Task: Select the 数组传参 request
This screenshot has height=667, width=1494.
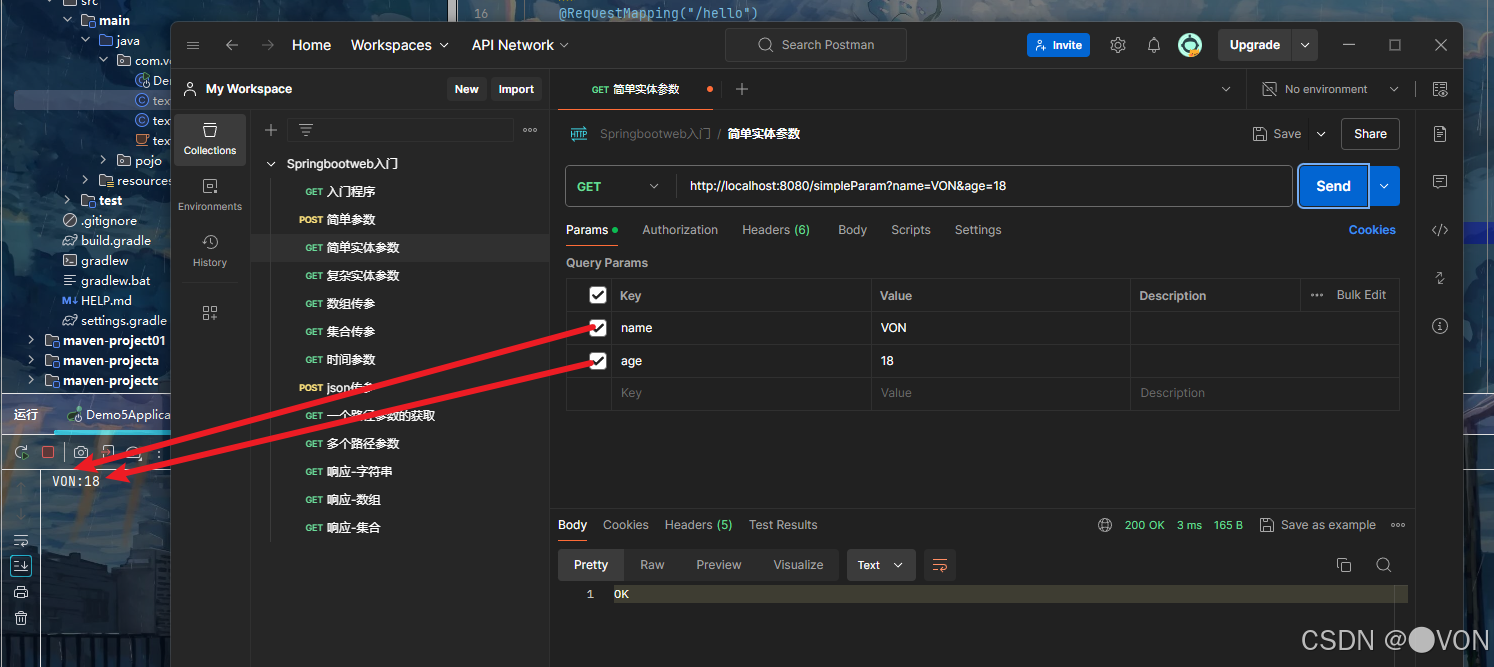Action: (x=351, y=304)
